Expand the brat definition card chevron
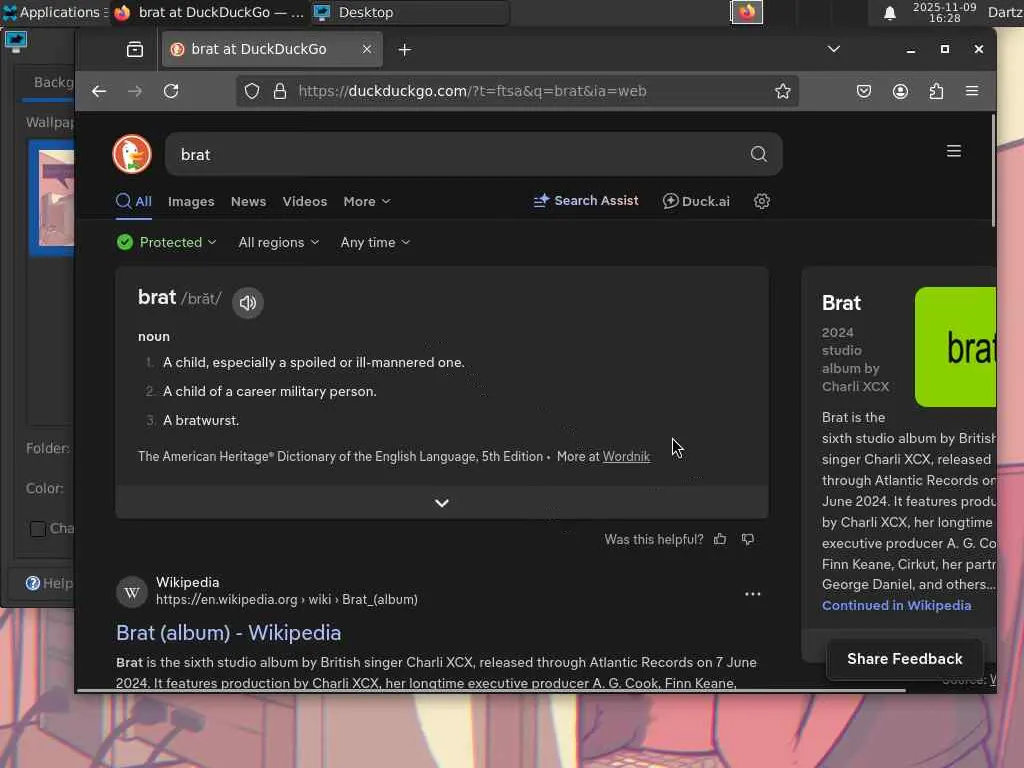Screen dimensions: 1024x768 [x=442, y=503]
